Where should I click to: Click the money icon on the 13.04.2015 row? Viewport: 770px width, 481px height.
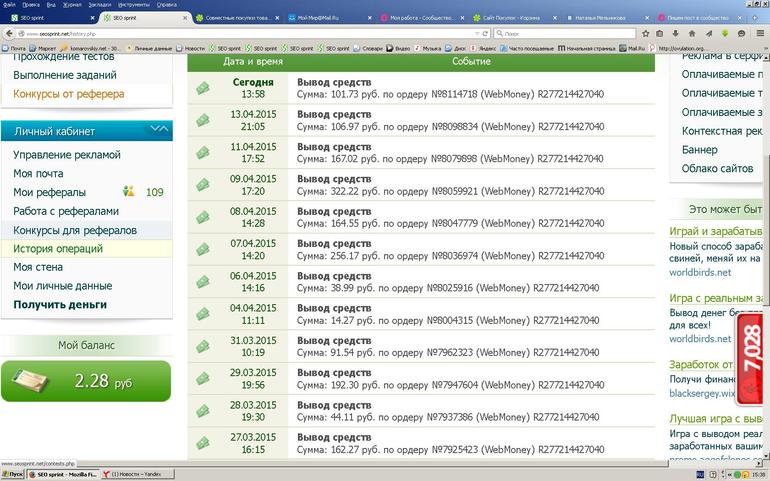coord(203,120)
